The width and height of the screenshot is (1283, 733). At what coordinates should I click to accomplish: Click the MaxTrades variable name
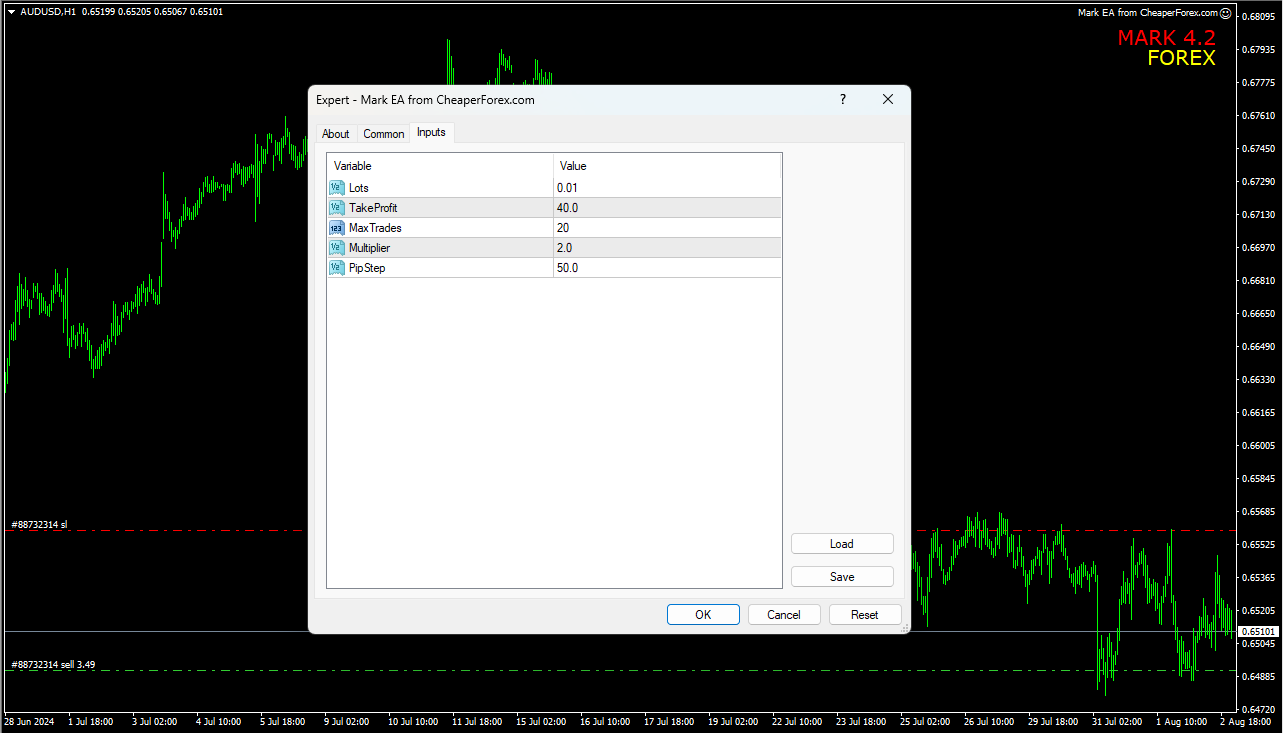coord(375,228)
